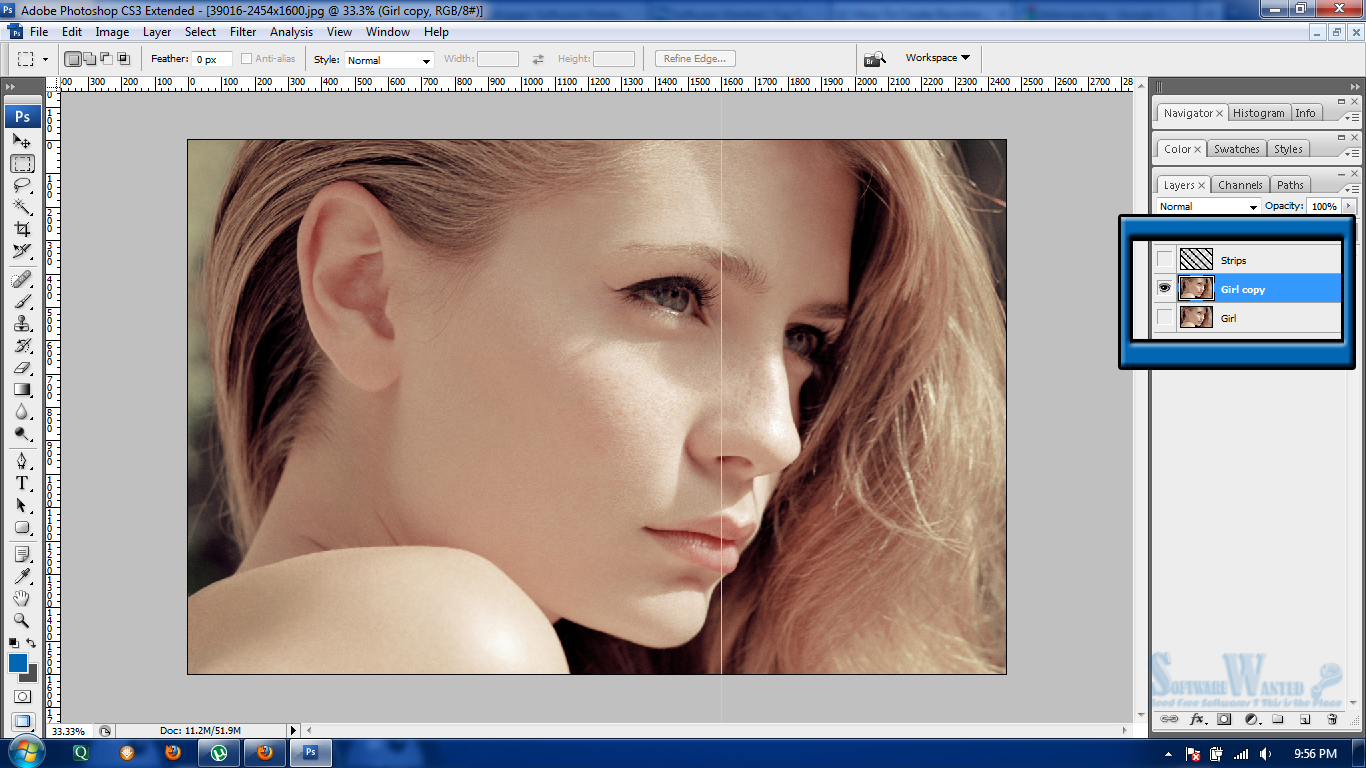Screen dimensions: 1366x768
Task: Open the layer blend mode dropdown
Action: coord(1208,207)
